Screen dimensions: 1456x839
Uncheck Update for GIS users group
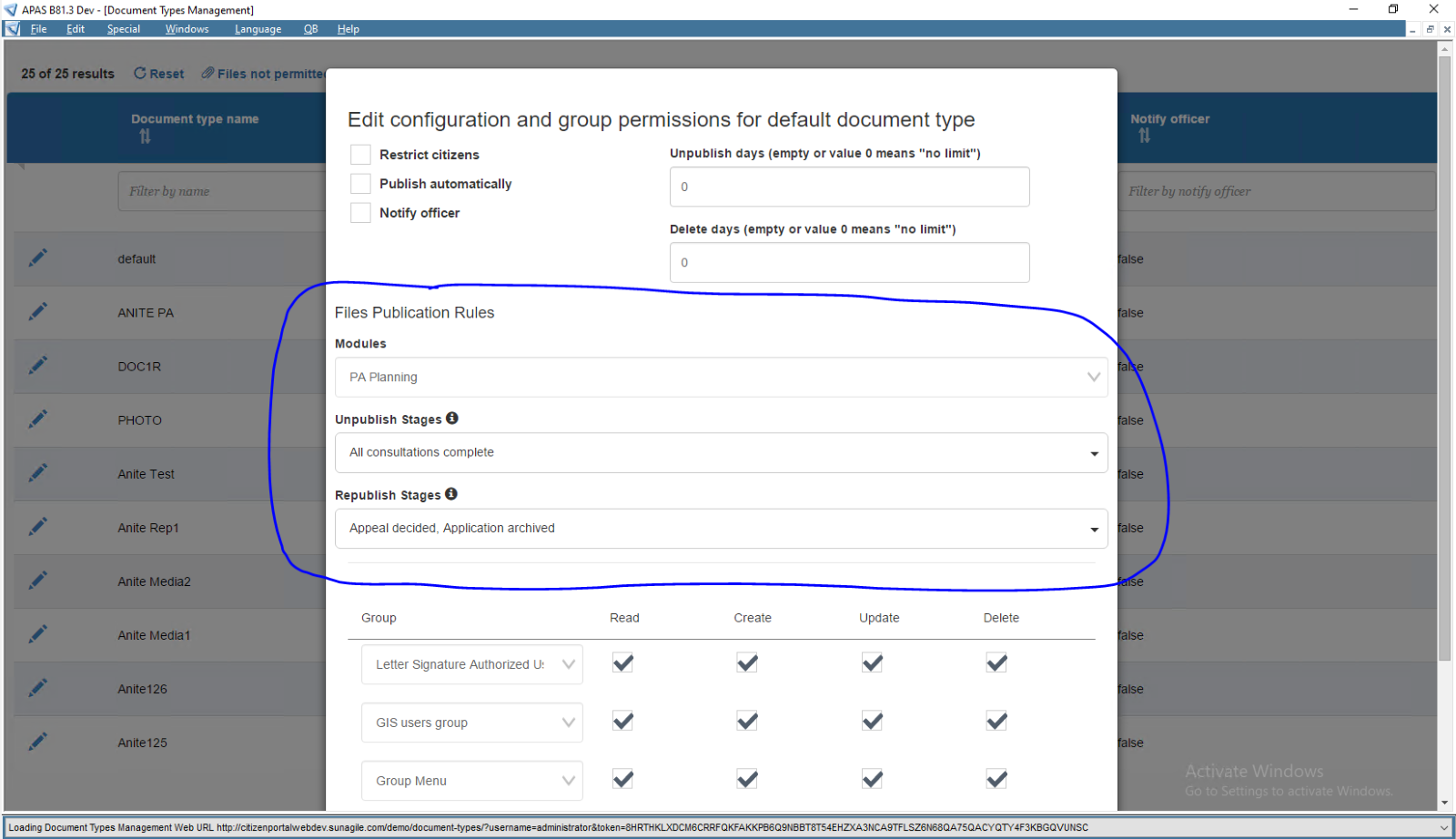872,722
